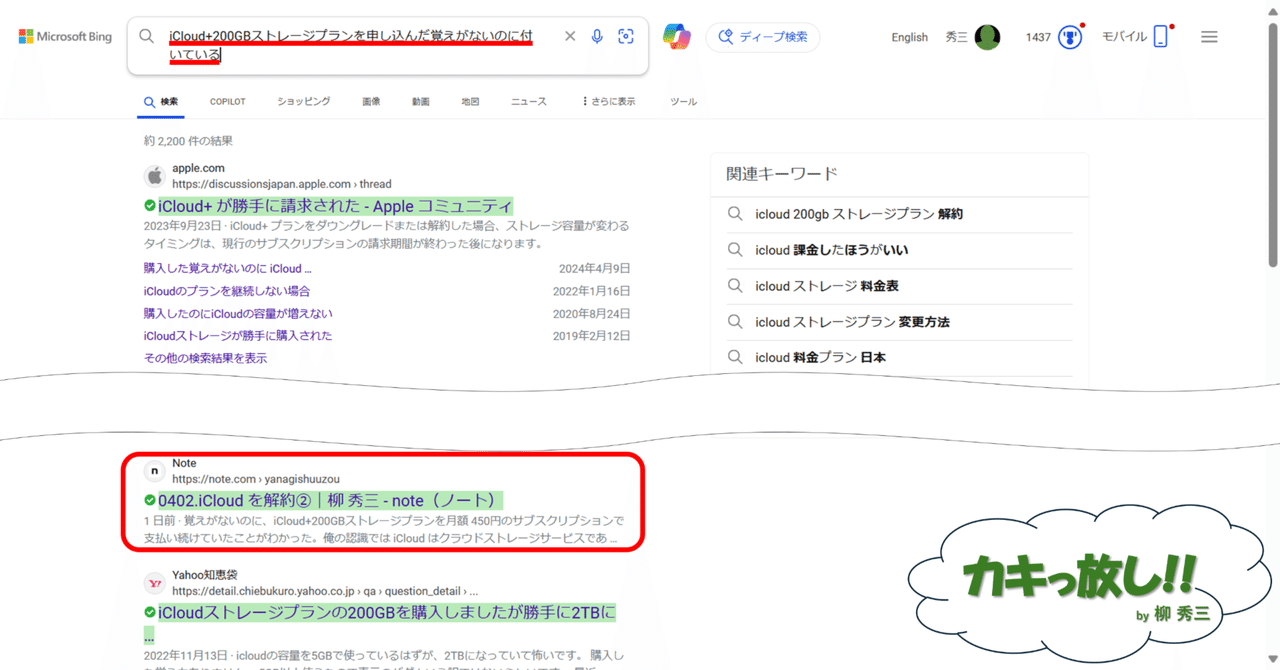Open Yahoo知恵袋 result about 200GB to 2TB
The image size is (1280, 670).
387,612
